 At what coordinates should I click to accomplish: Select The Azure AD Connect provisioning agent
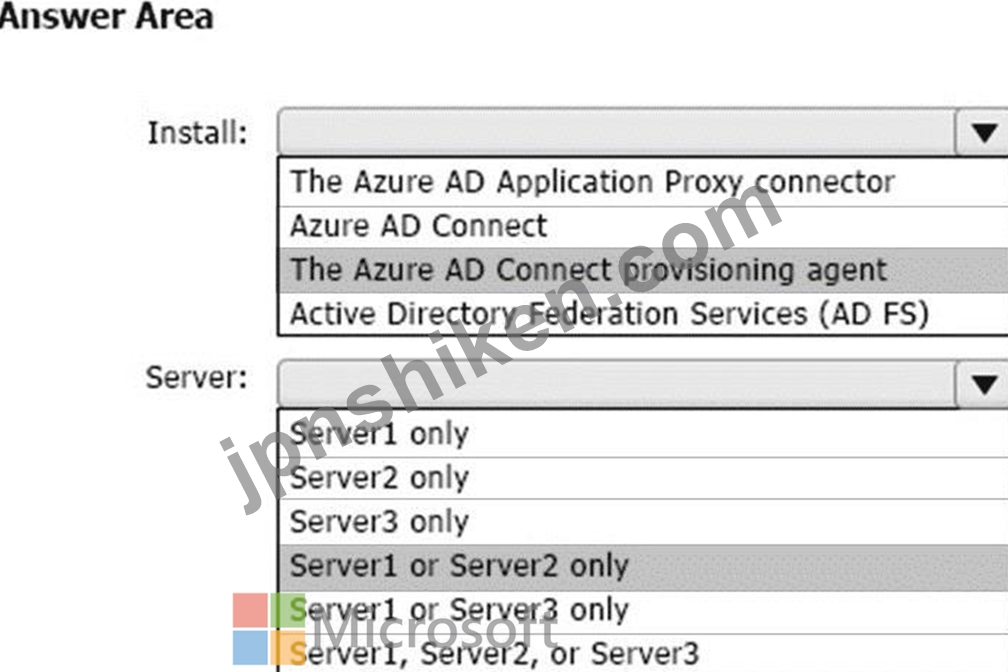pyautogui.click(x=643, y=270)
